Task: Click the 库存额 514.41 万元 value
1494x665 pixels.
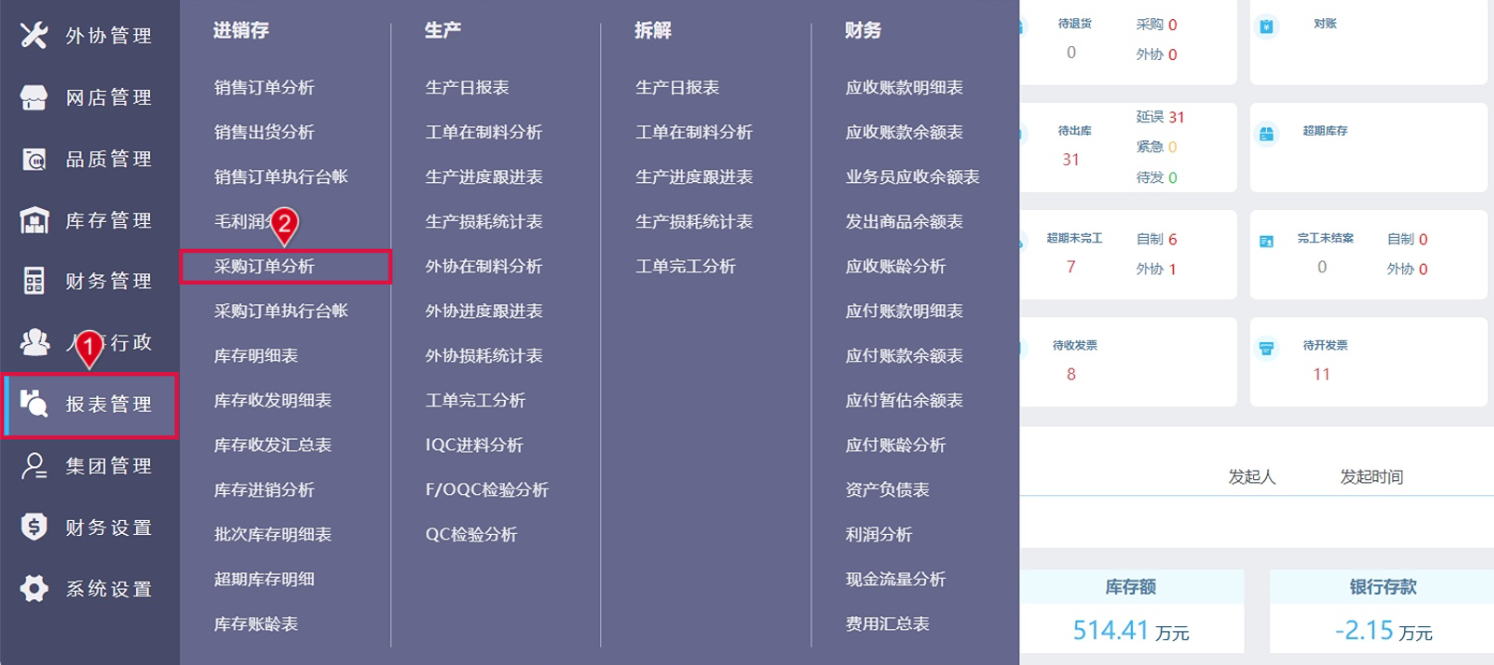Action: pos(1131,630)
